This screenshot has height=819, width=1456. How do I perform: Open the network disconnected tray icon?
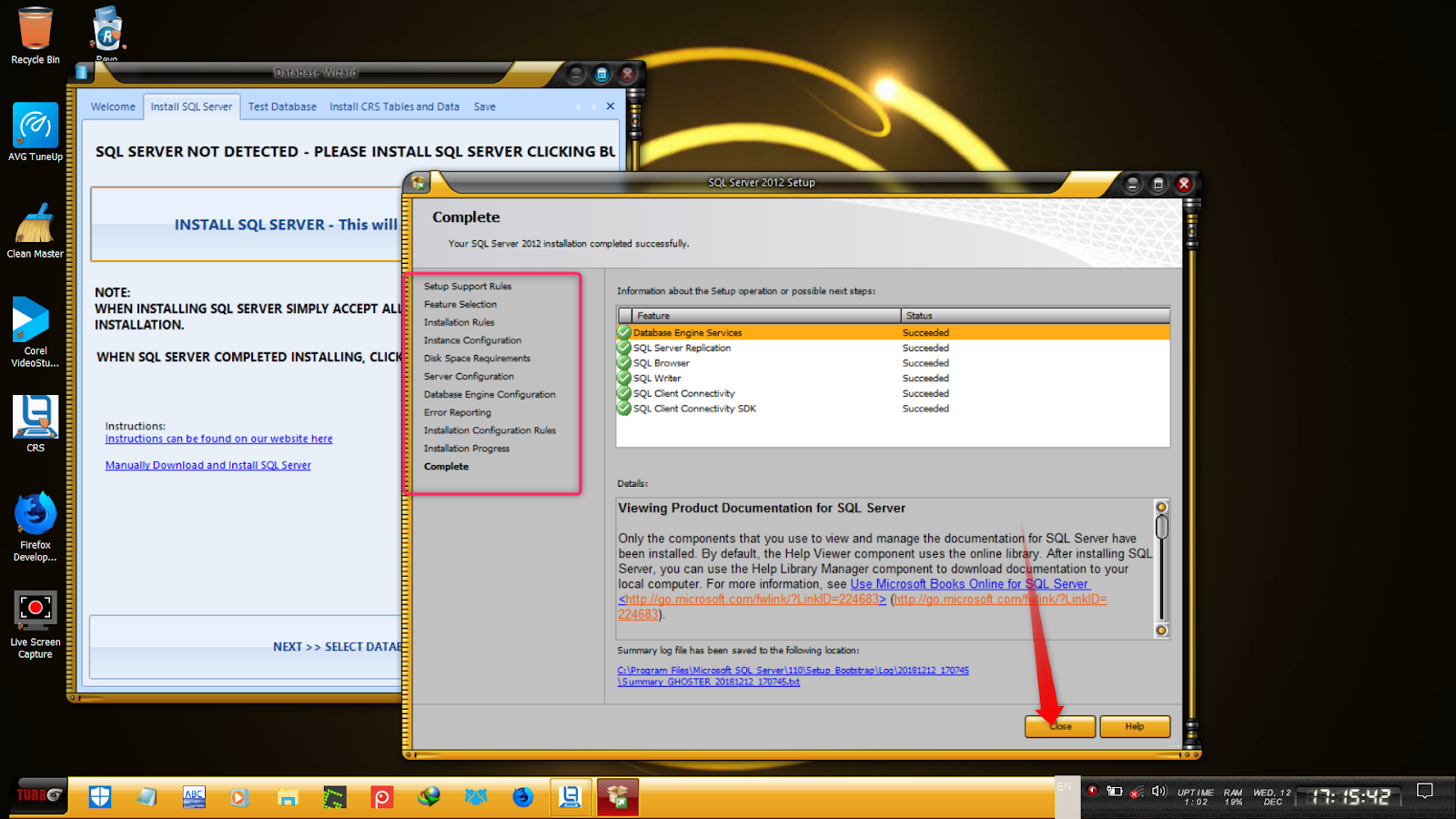(1137, 792)
